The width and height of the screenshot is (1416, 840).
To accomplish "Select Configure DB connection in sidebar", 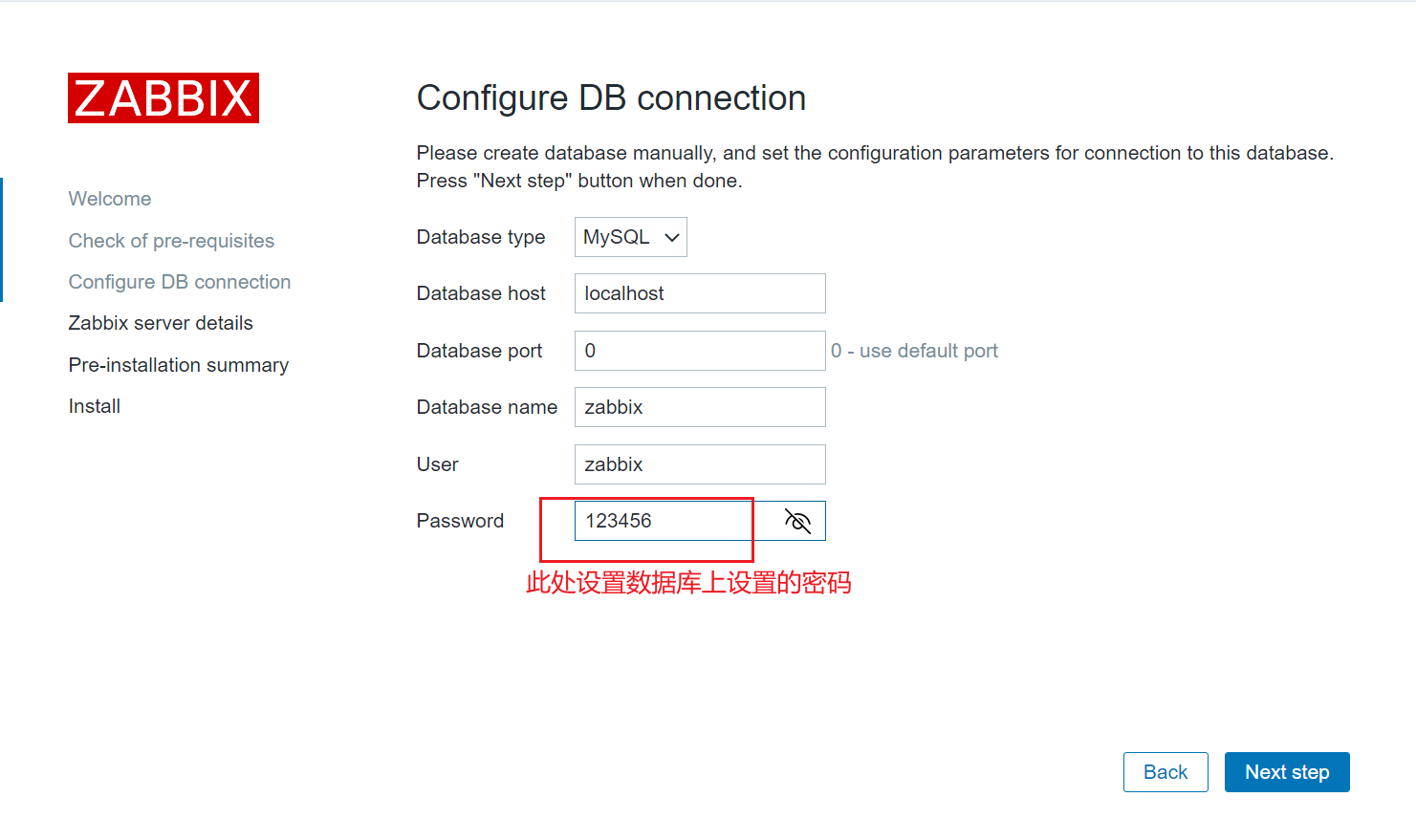I will pyautogui.click(x=180, y=282).
